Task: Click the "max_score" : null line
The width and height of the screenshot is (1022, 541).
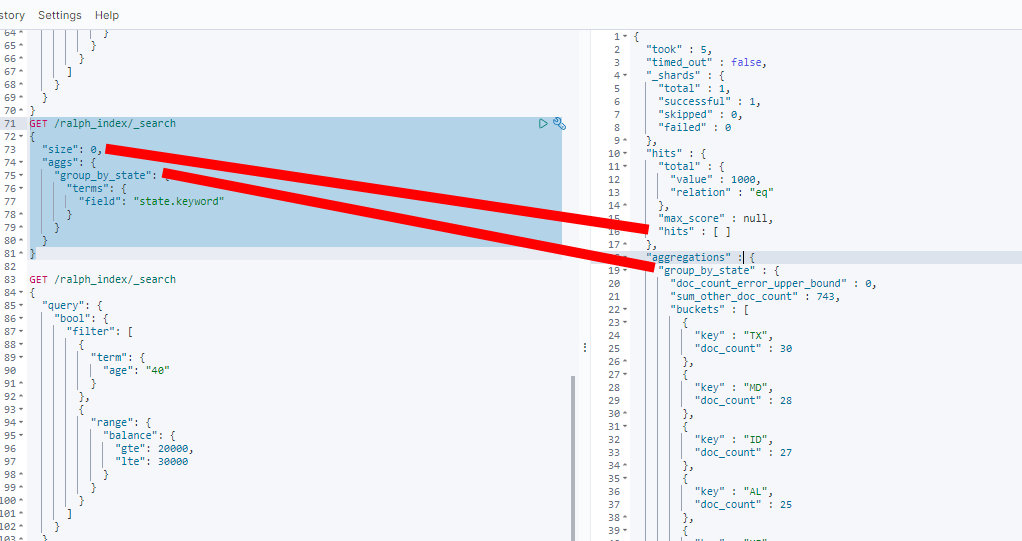Action: (716, 218)
